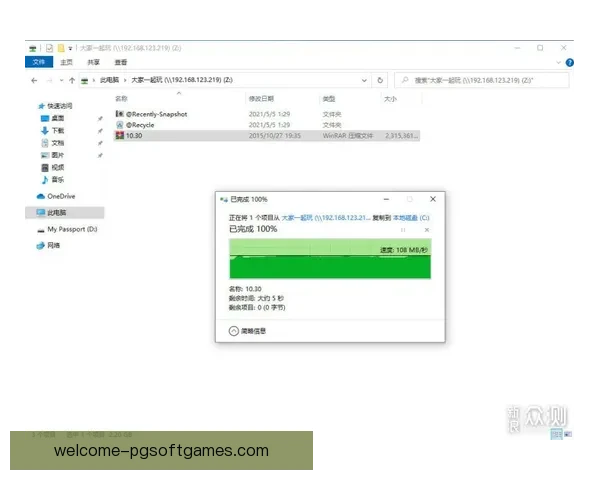This screenshot has width=600, height=480.
Task: Switch to details view icon in status bar
Action: pyautogui.click(x=556, y=434)
